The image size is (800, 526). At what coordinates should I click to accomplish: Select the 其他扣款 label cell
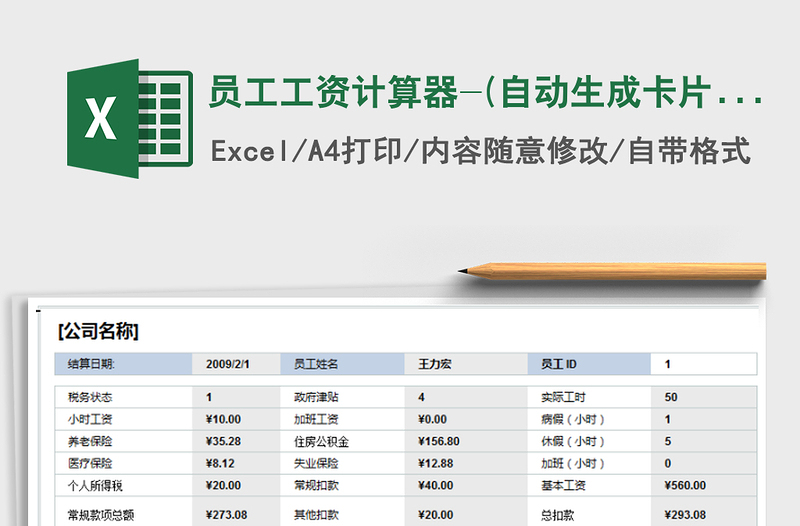coord(342,512)
